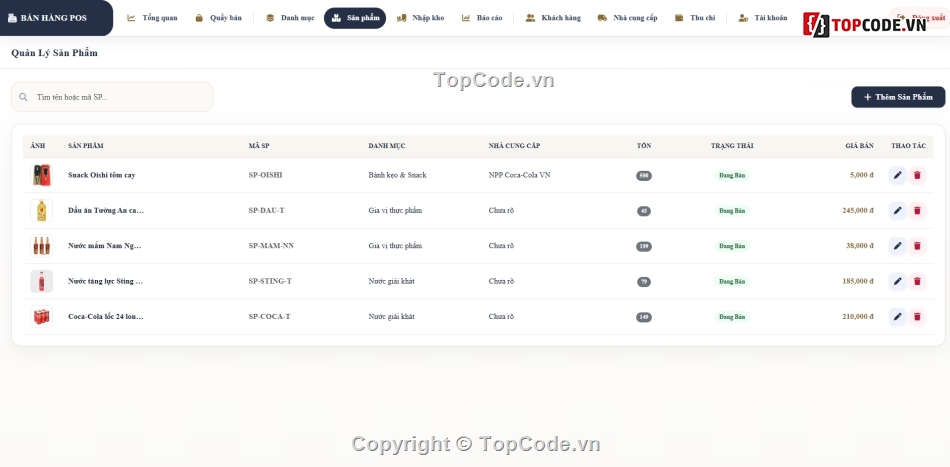
Task: Click the price 5,000 đ
Action: (x=862, y=175)
